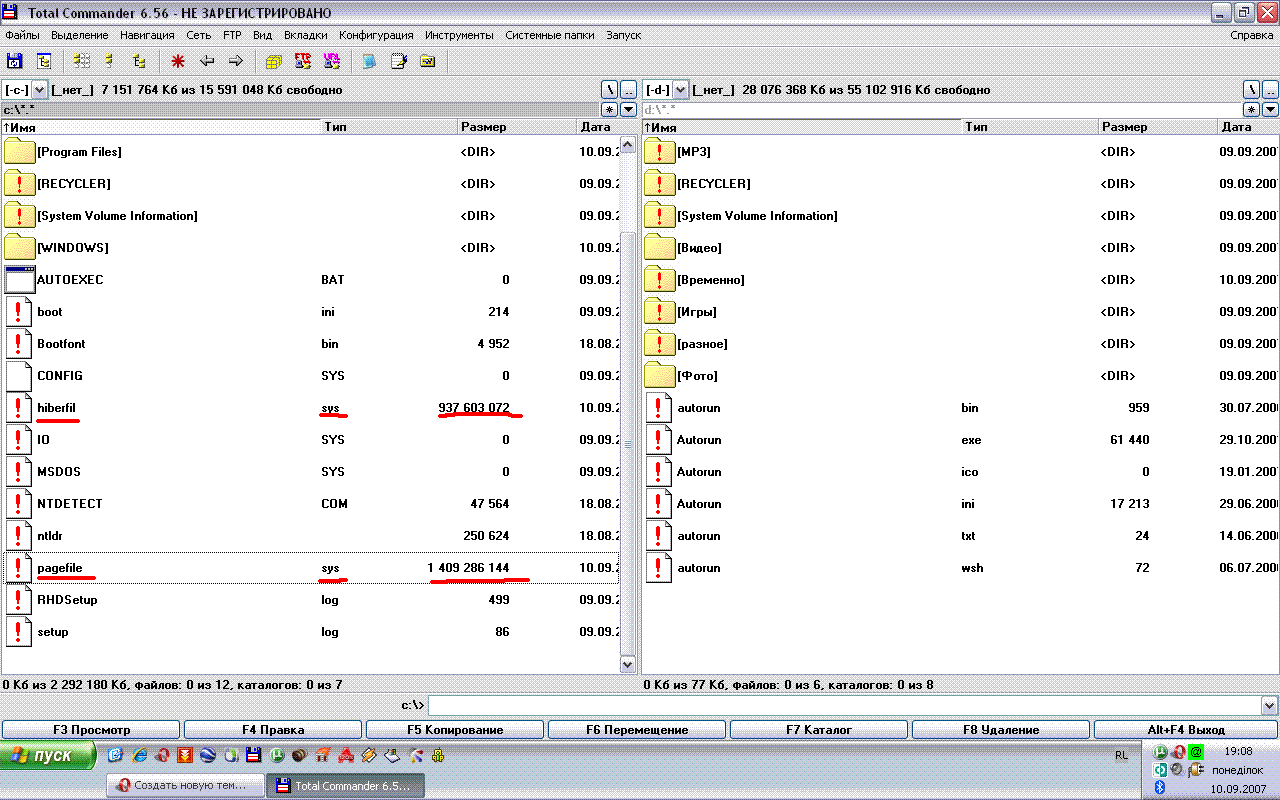The height and width of the screenshot is (800, 1280).
Task: Go back with the left arrow icon
Action: [x=207, y=61]
